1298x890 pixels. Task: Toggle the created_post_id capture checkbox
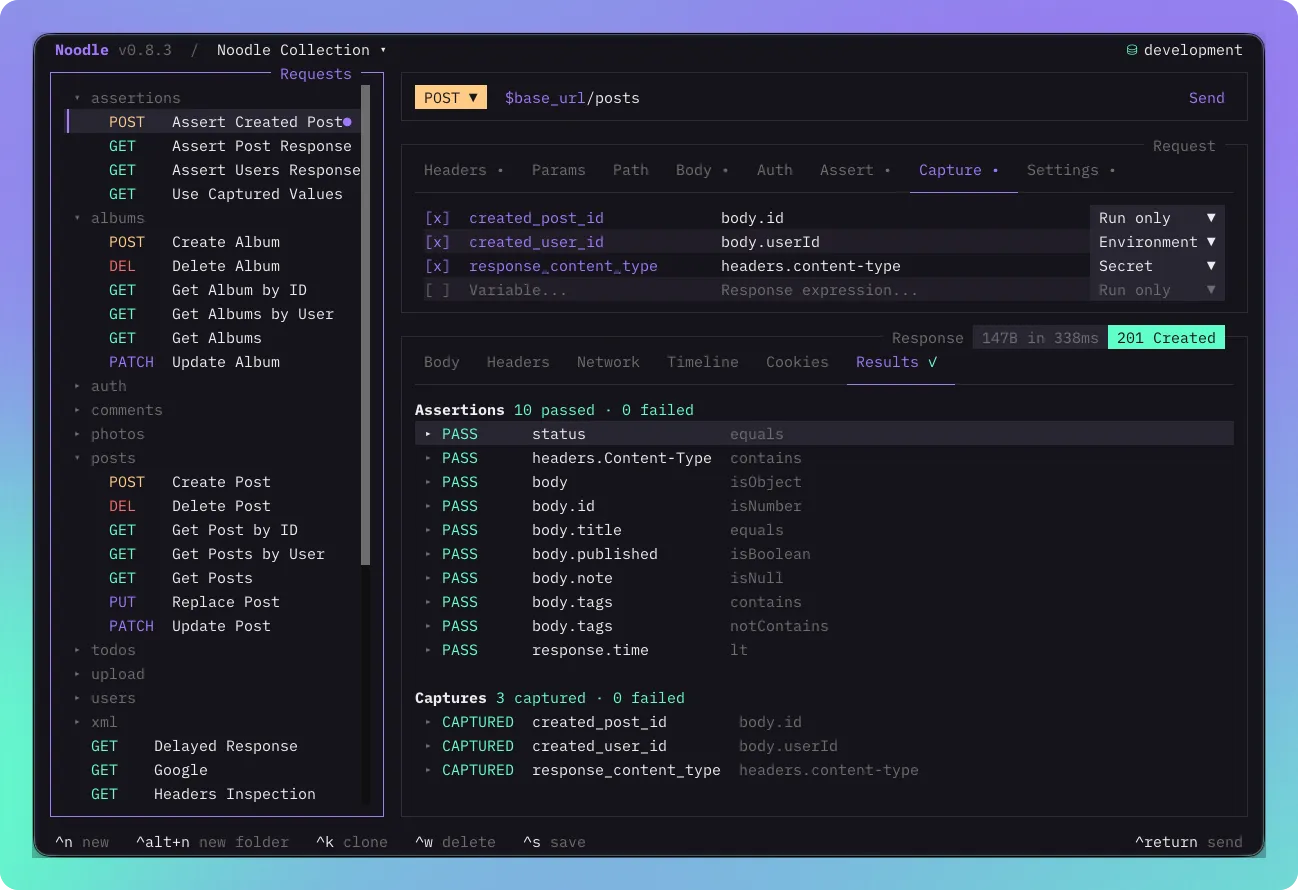[437, 218]
